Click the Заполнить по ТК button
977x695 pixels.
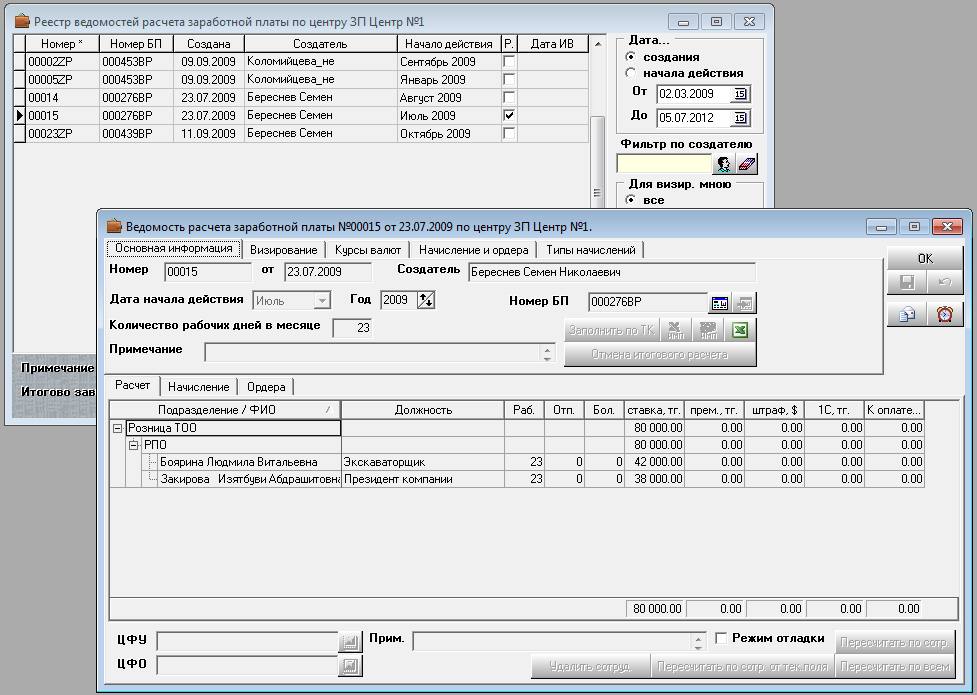(x=611, y=330)
